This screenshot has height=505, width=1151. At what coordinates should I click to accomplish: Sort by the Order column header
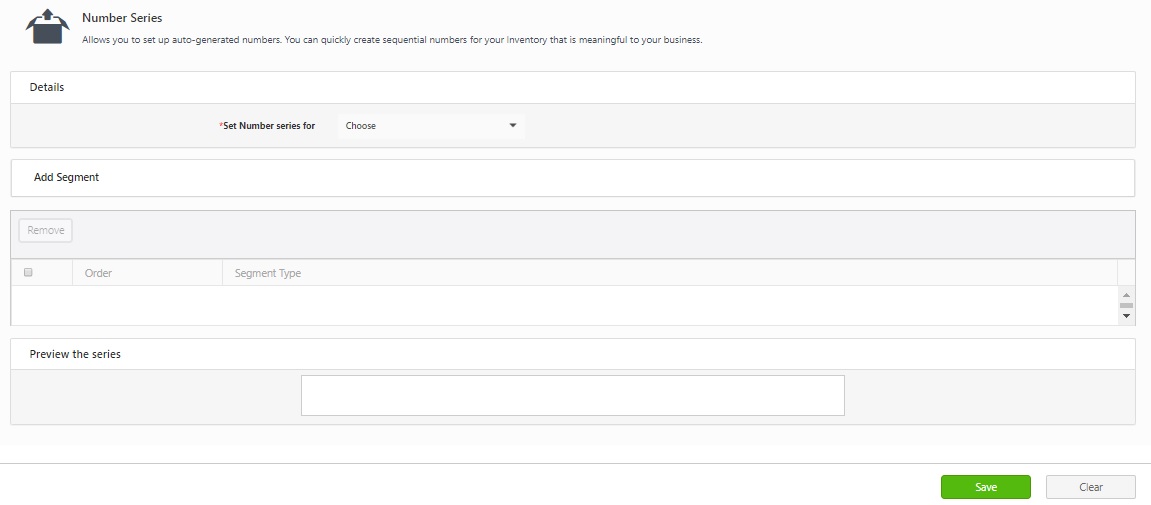coord(99,273)
